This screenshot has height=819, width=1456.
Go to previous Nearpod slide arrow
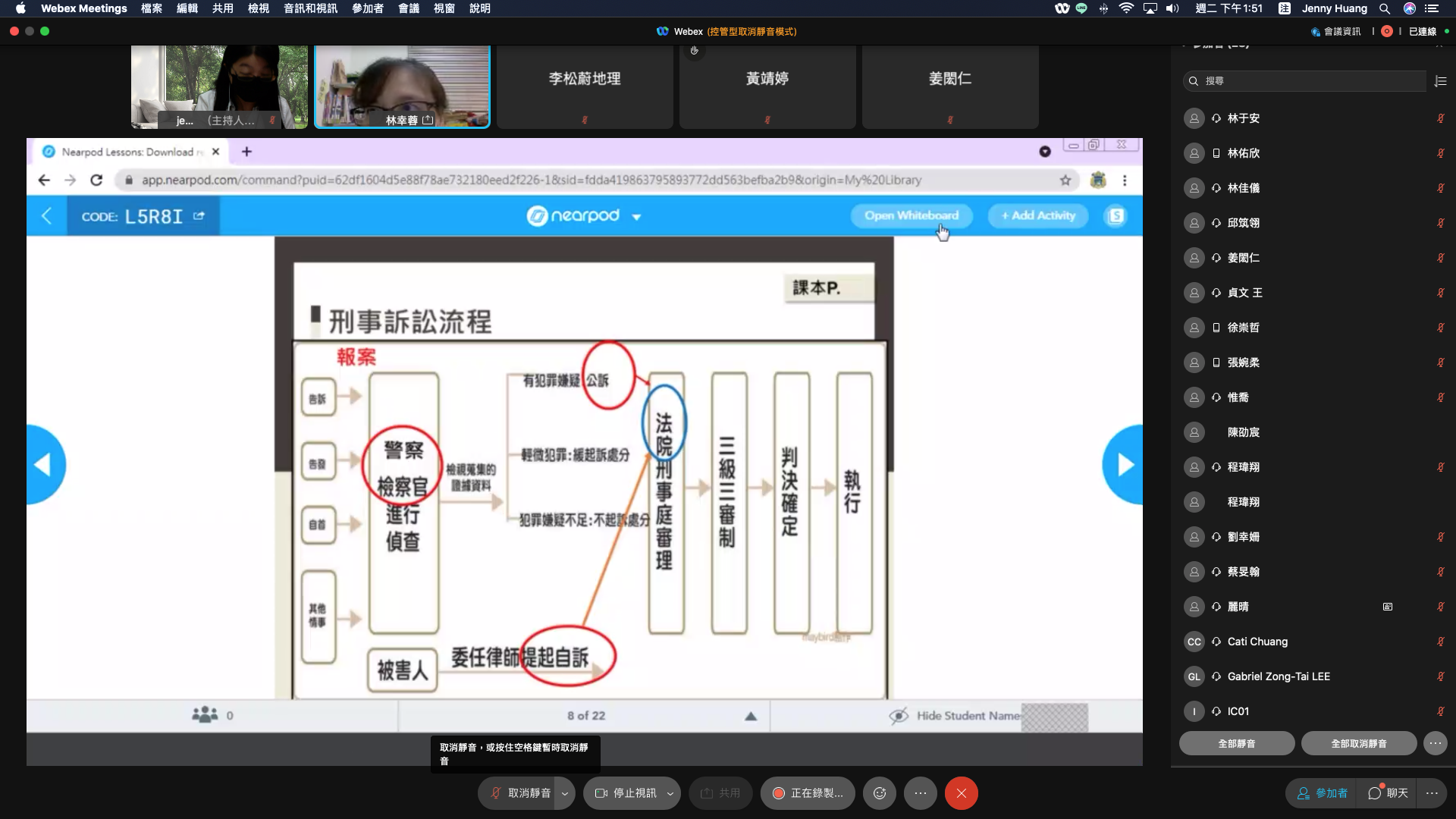(44, 465)
